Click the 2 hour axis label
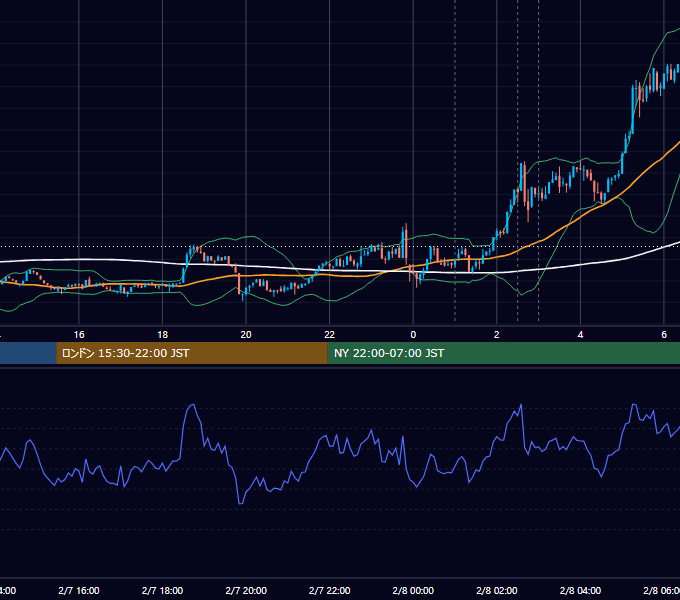The width and height of the screenshot is (680, 600). click(497, 334)
